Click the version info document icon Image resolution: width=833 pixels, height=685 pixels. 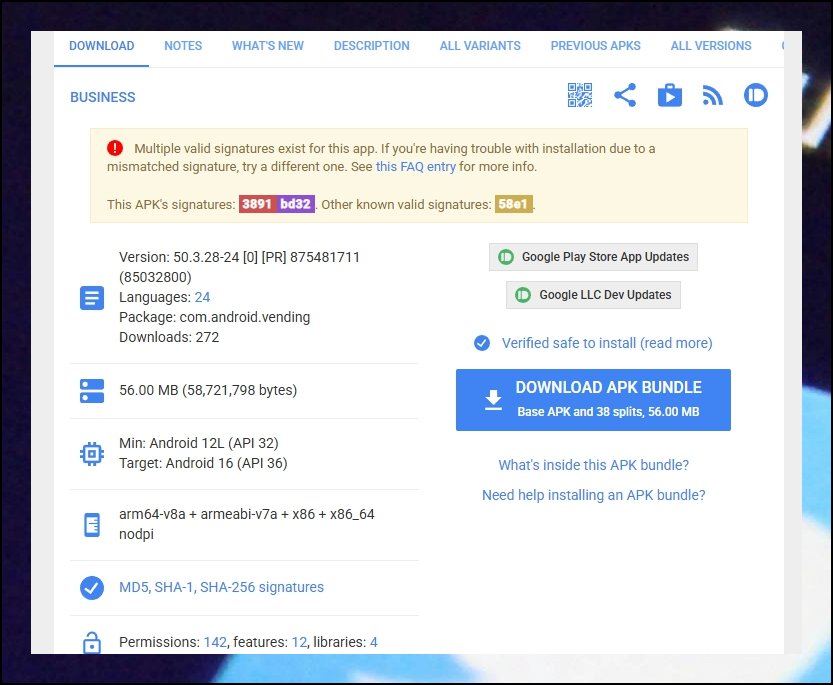[x=92, y=298]
